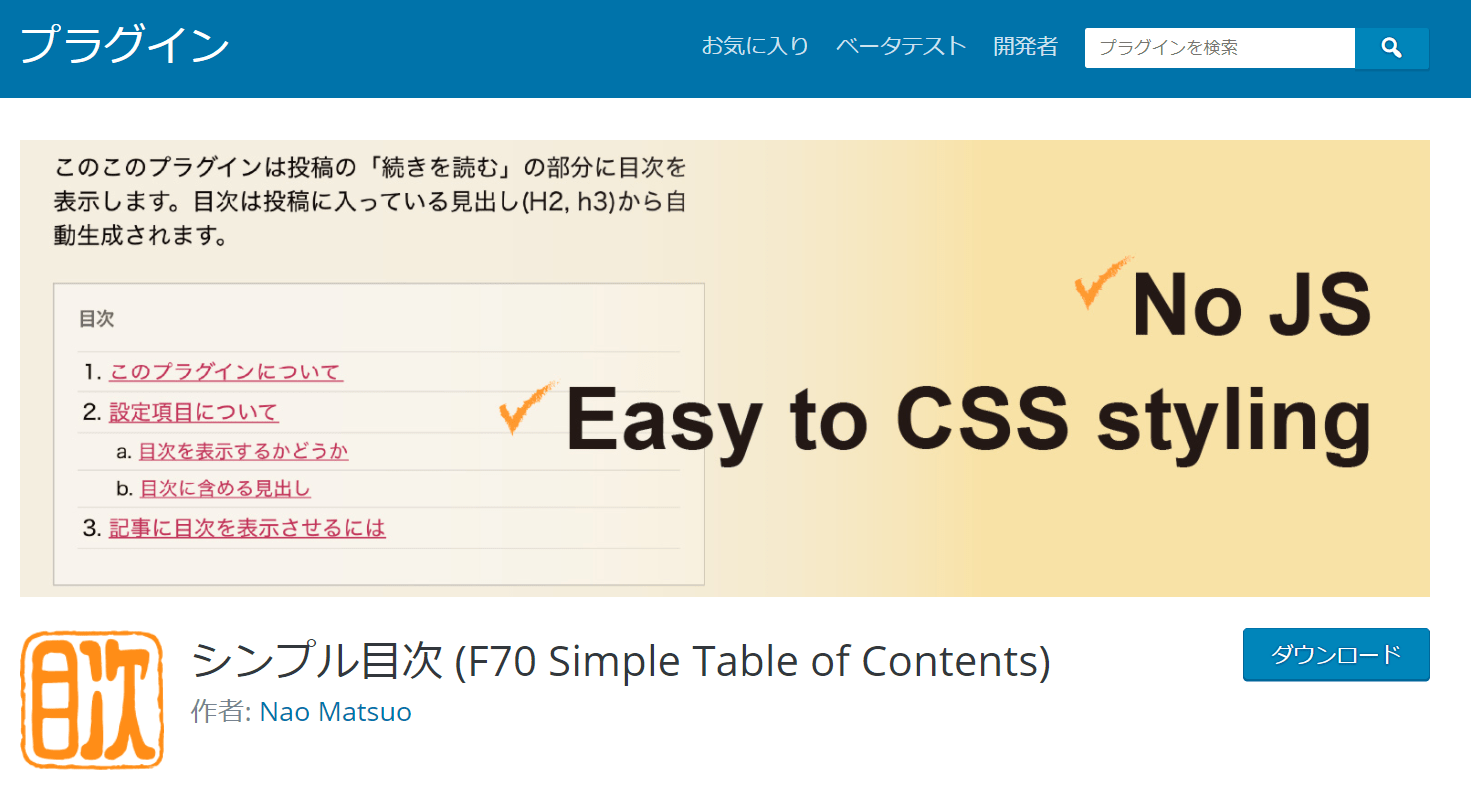Click the プラグイン header title
The width and height of the screenshot is (1471, 796).
(x=125, y=46)
